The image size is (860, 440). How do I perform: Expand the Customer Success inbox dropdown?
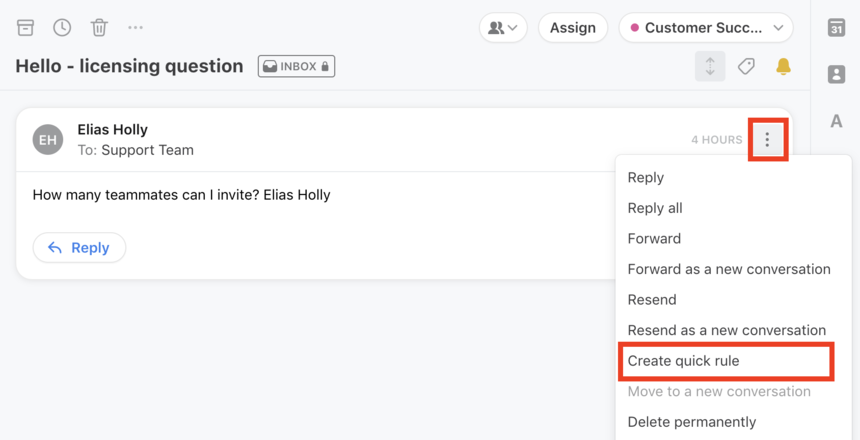[x=706, y=27]
